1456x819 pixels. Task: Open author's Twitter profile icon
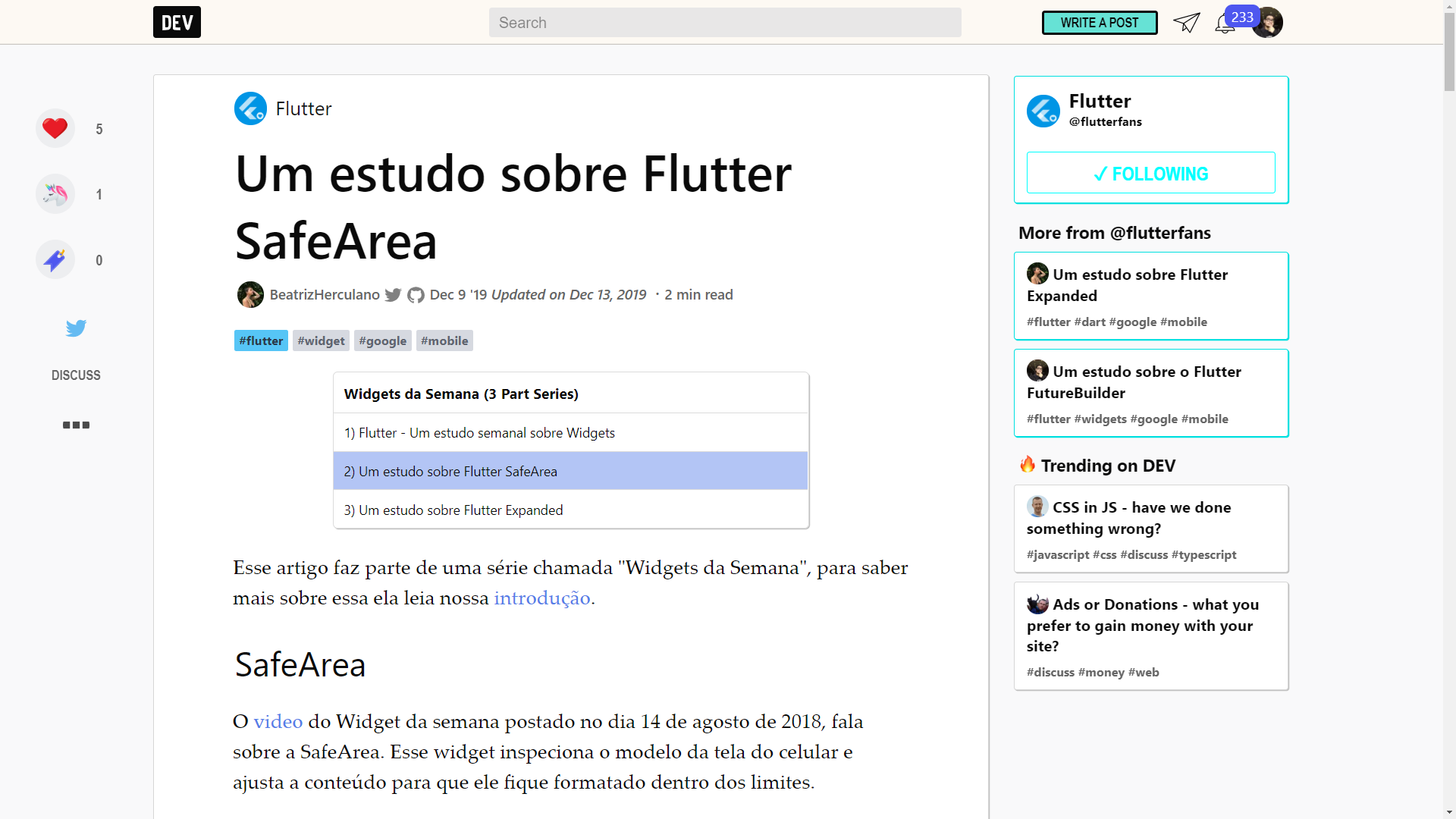pyautogui.click(x=393, y=295)
